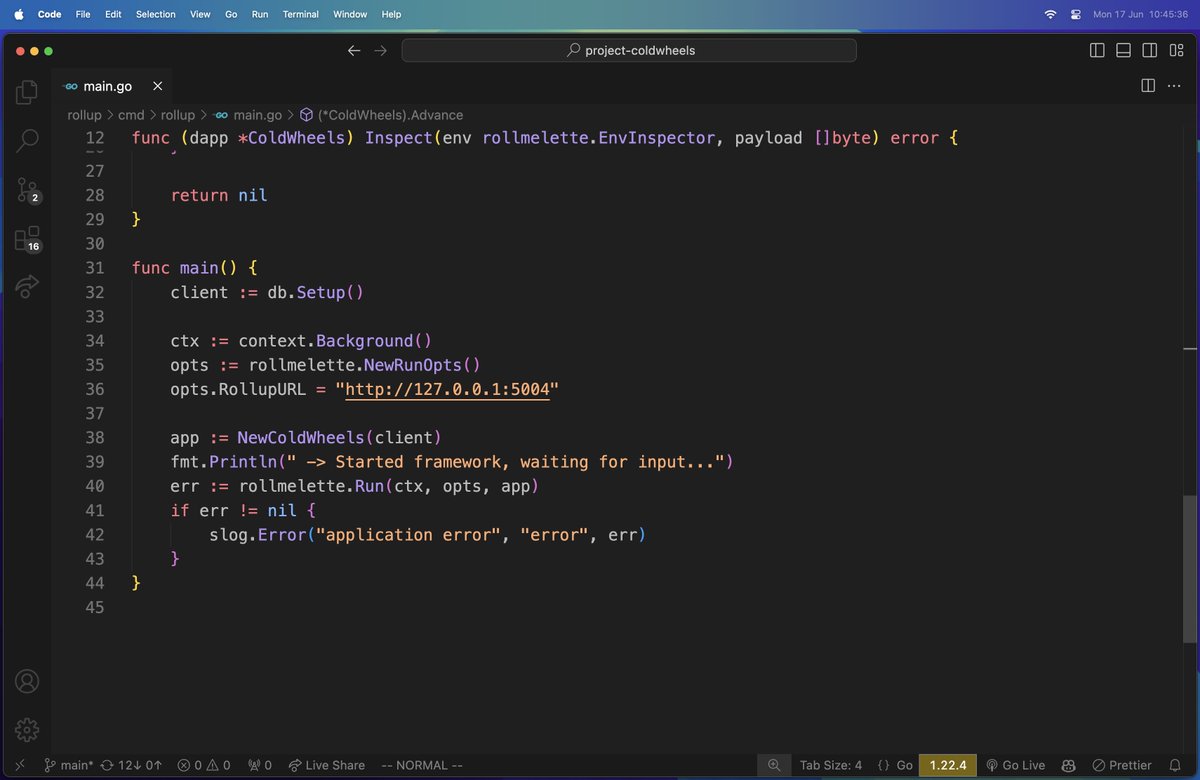Screen dimensions: 1200x780
Task: Click line number 31 in gutter
Action: point(95,268)
